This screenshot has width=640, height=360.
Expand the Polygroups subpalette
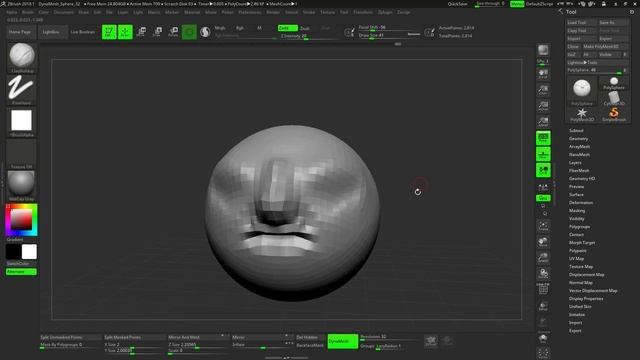pos(579,227)
